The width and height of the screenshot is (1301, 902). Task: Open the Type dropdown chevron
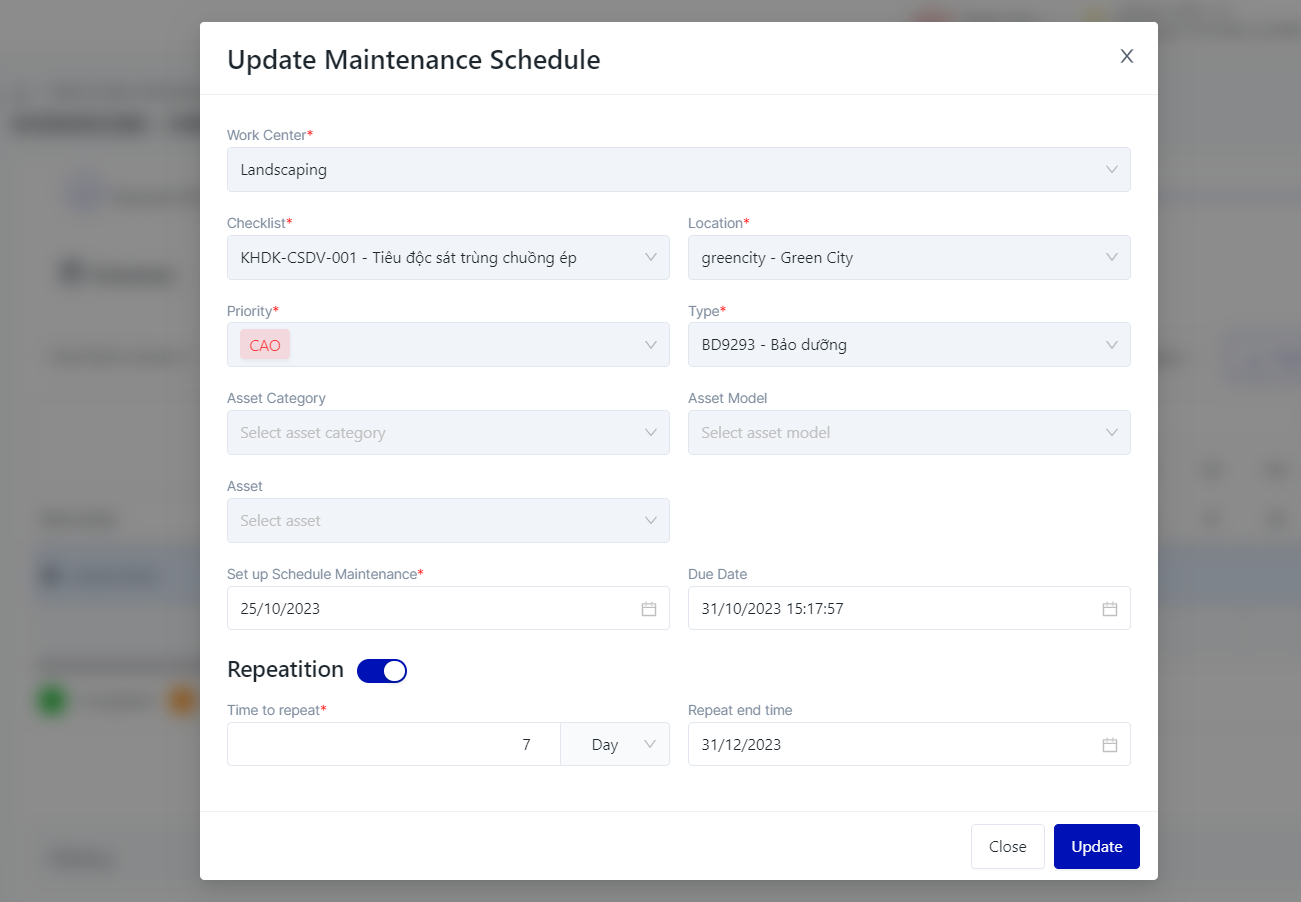pos(1111,345)
